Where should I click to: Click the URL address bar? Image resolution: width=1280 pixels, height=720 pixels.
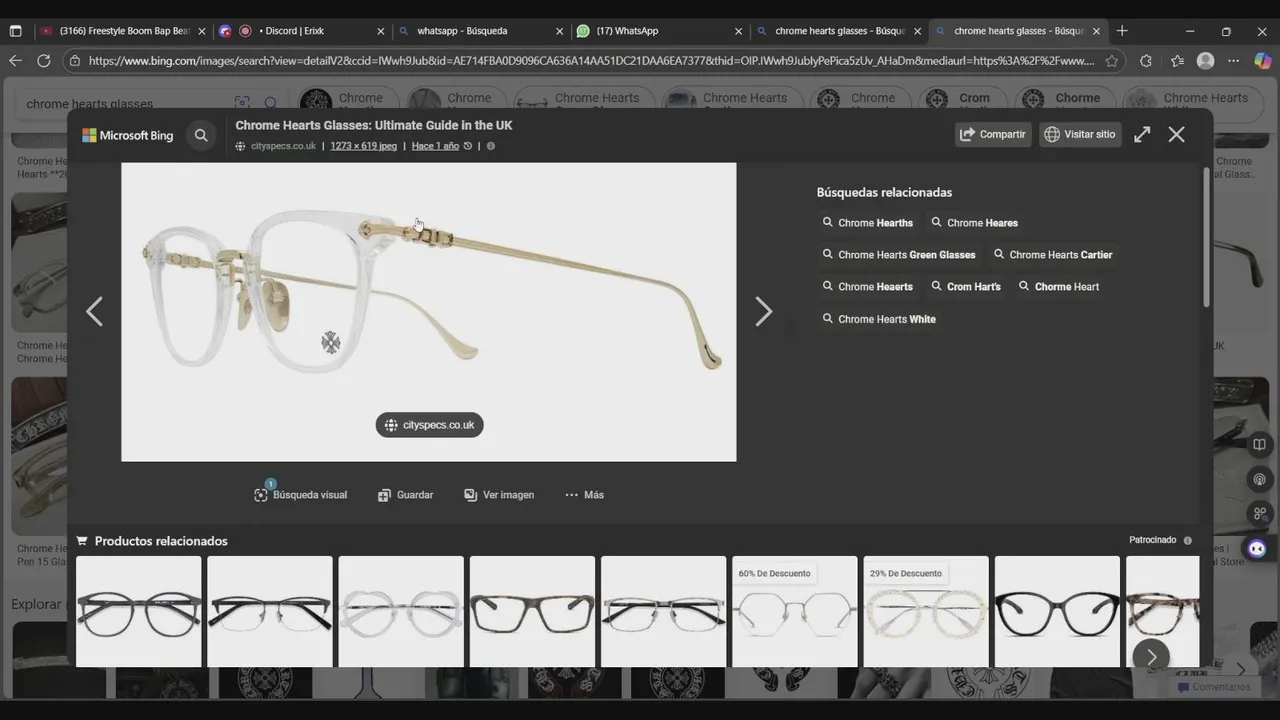click(590, 61)
